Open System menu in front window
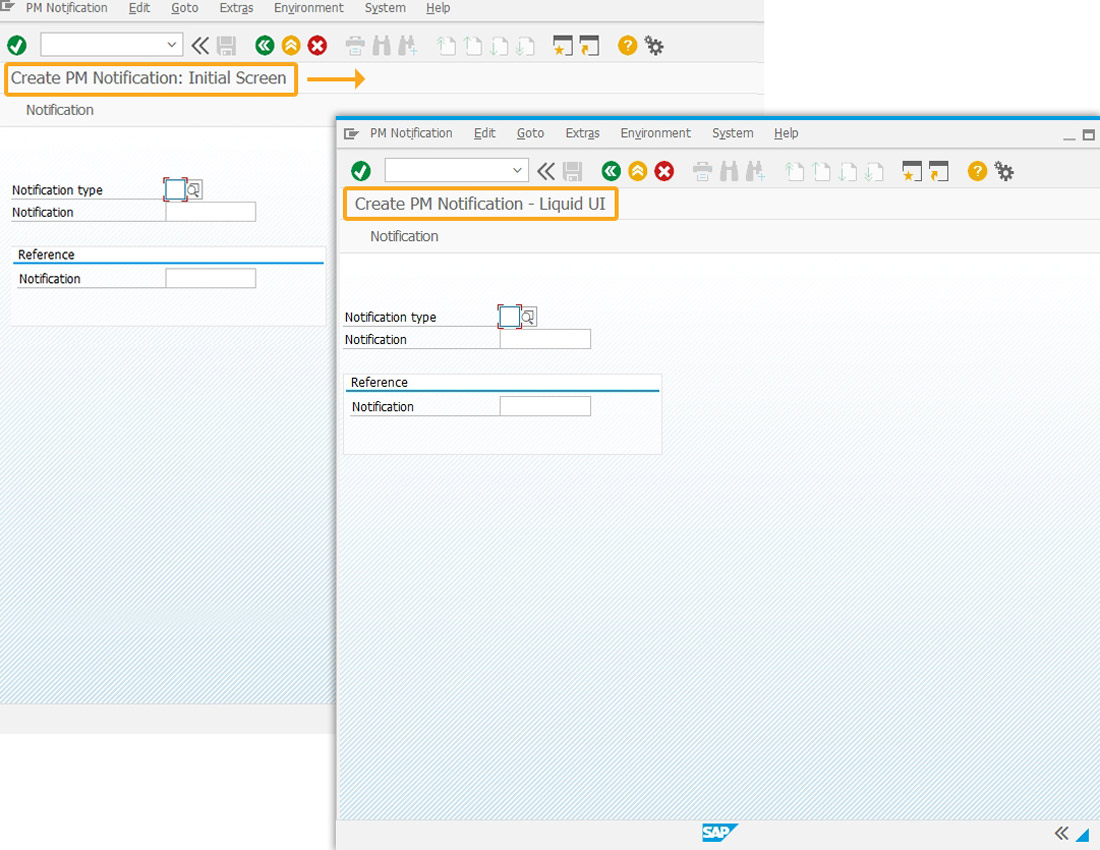Viewport: 1100px width, 850px height. pos(732,133)
